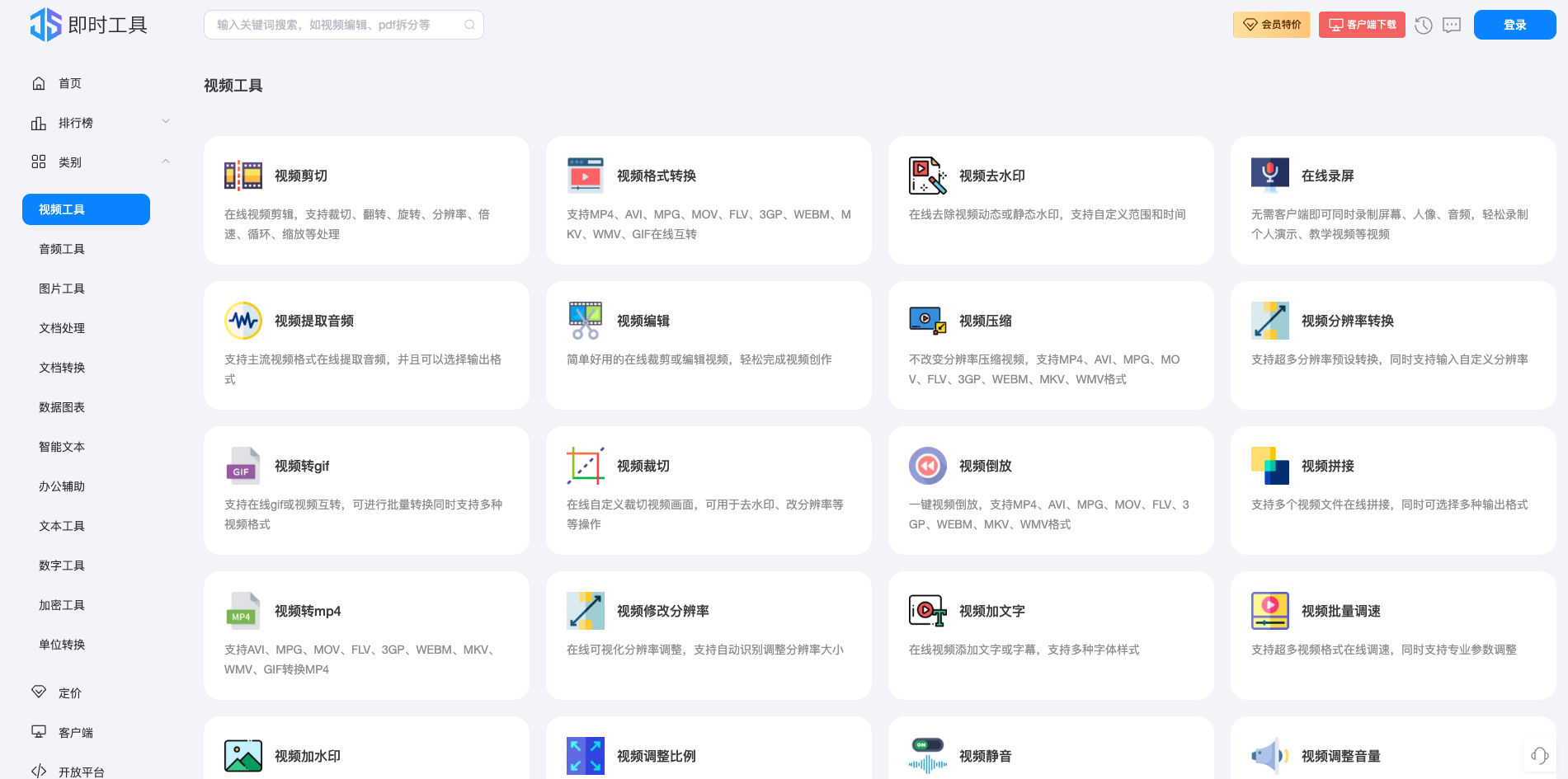Open the 会员特价 membership offer
Screen dimensions: 1568x779
point(1271,25)
